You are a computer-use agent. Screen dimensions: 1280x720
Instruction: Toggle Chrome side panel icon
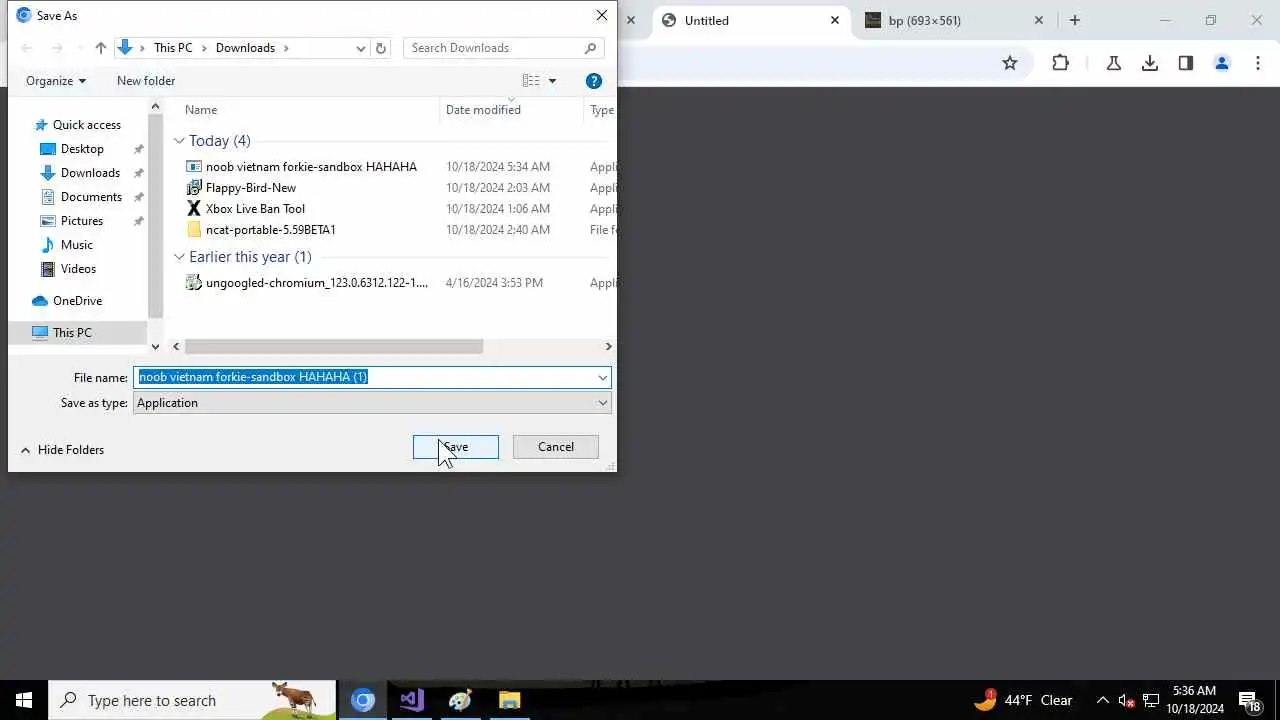(x=1186, y=63)
